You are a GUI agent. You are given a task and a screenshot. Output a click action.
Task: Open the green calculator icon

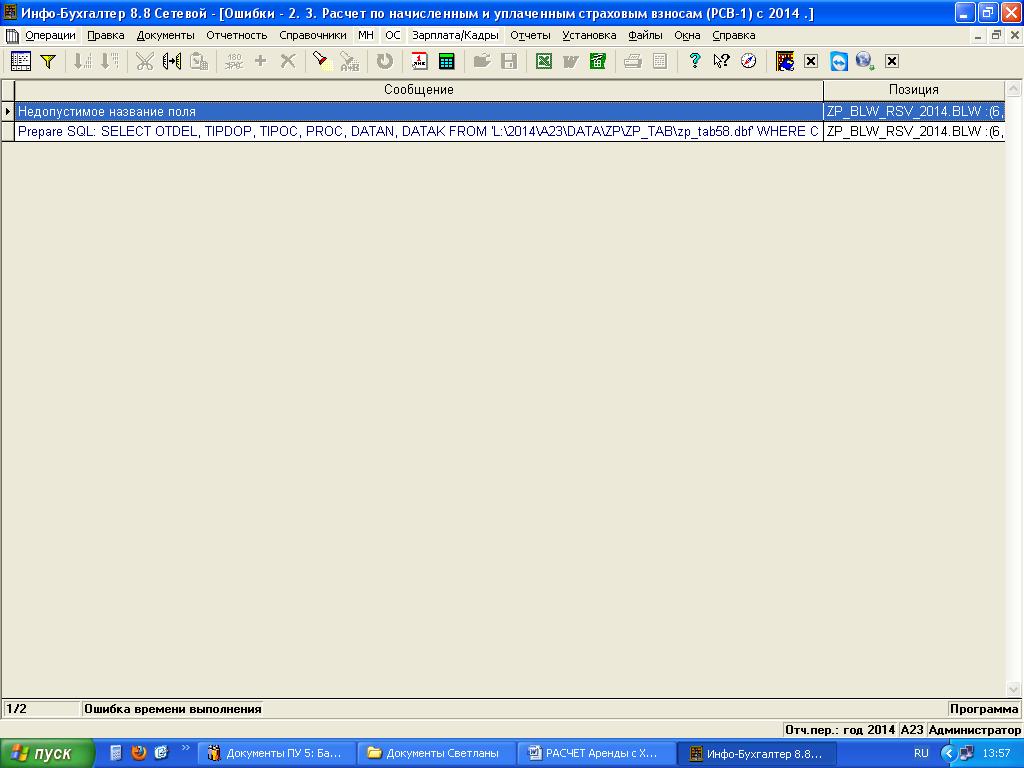(447, 61)
